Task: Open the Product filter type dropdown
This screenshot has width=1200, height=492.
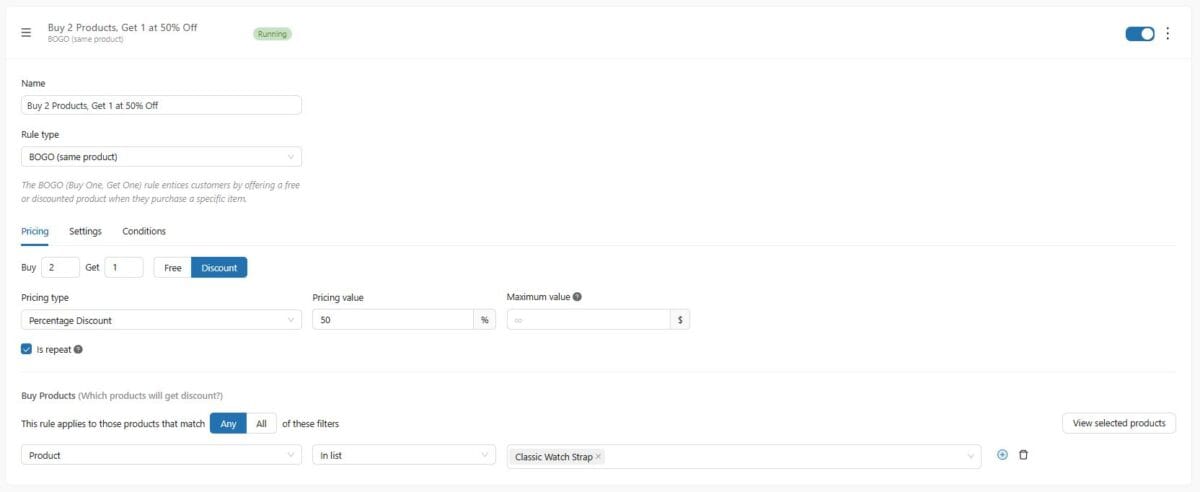Action: coord(161,455)
